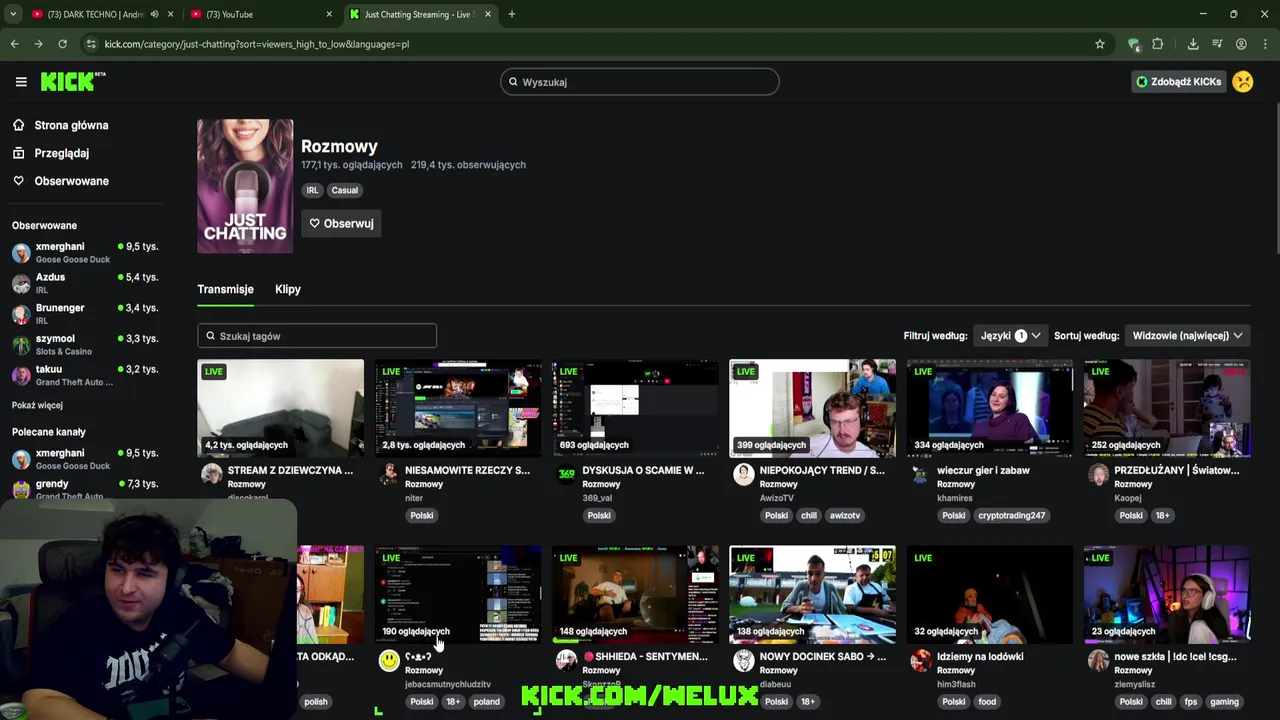This screenshot has height=720, width=1280.
Task: Open DYSKUSJA O SCAMIE stream thumbnail
Action: point(635,408)
